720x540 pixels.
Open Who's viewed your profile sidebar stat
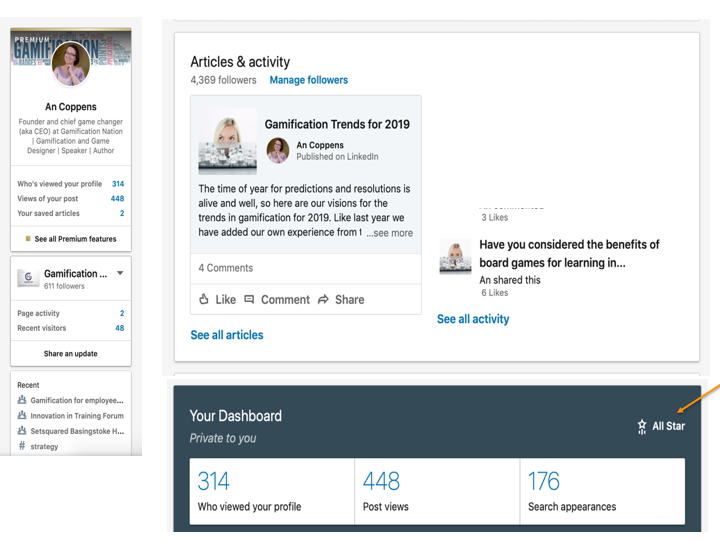pos(71,184)
